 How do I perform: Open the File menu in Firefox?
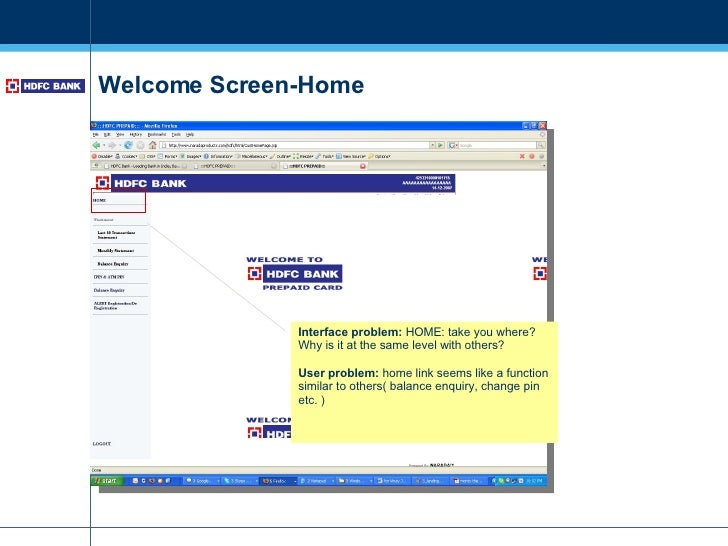(95, 135)
